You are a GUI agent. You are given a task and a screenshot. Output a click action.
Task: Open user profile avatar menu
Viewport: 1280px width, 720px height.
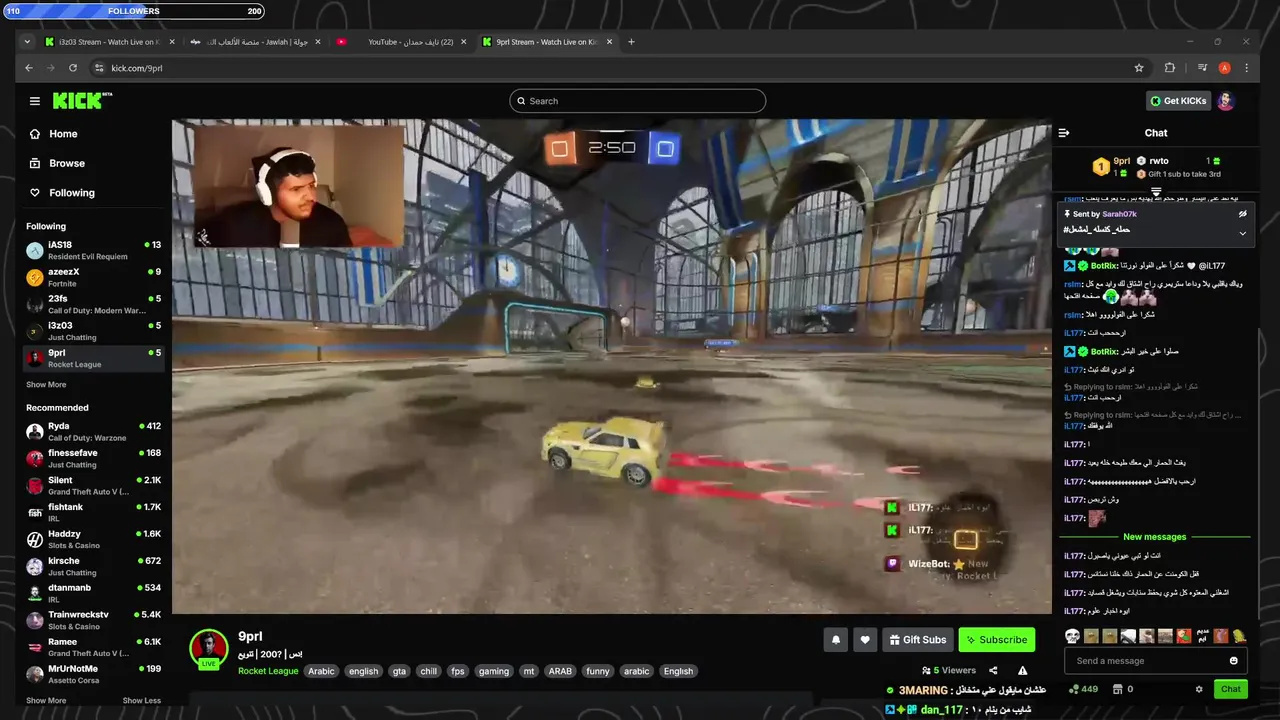click(x=1226, y=101)
